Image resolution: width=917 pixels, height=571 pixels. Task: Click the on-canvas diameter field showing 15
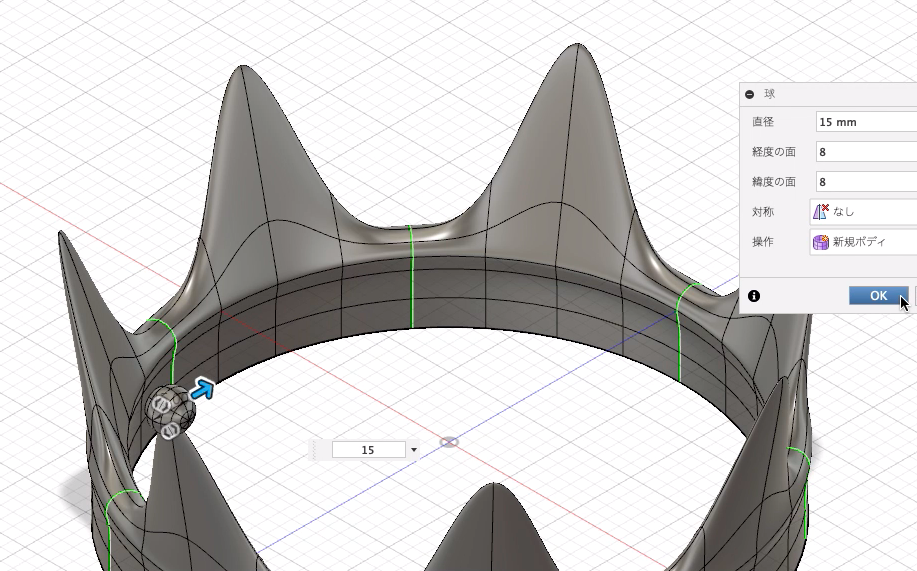(x=368, y=450)
